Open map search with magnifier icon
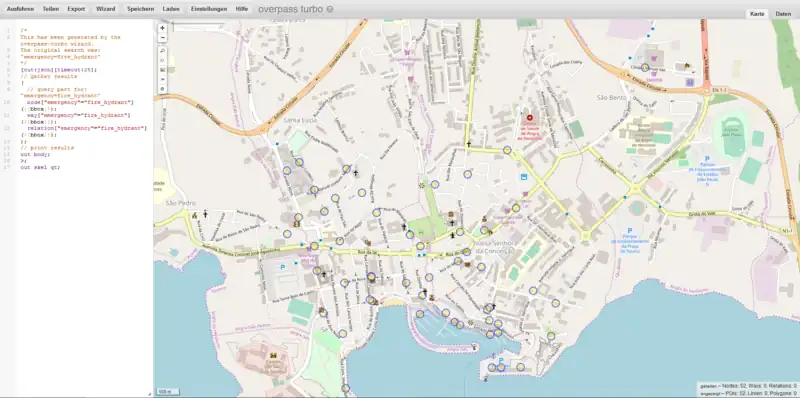This screenshot has width=800, height=398. click(x=163, y=52)
